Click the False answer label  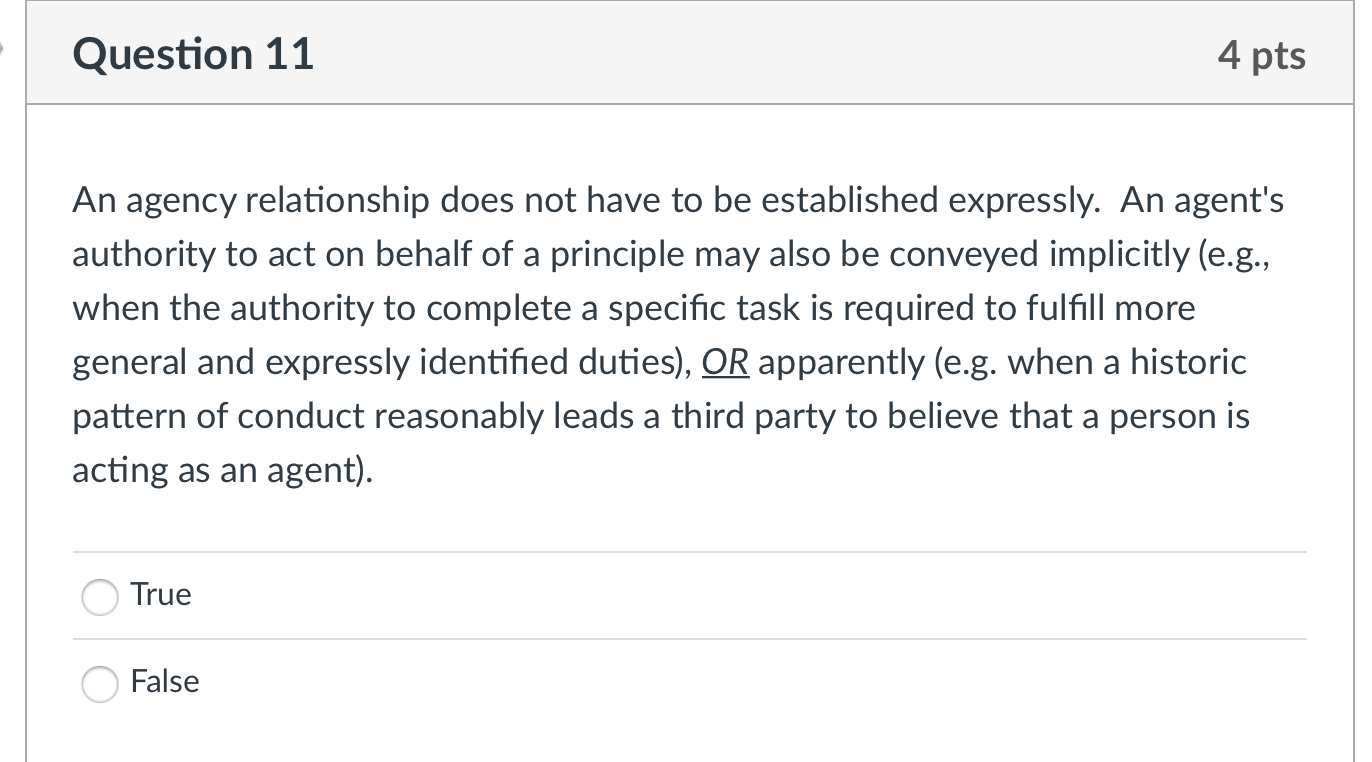pyautogui.click(x=164, y=682)
